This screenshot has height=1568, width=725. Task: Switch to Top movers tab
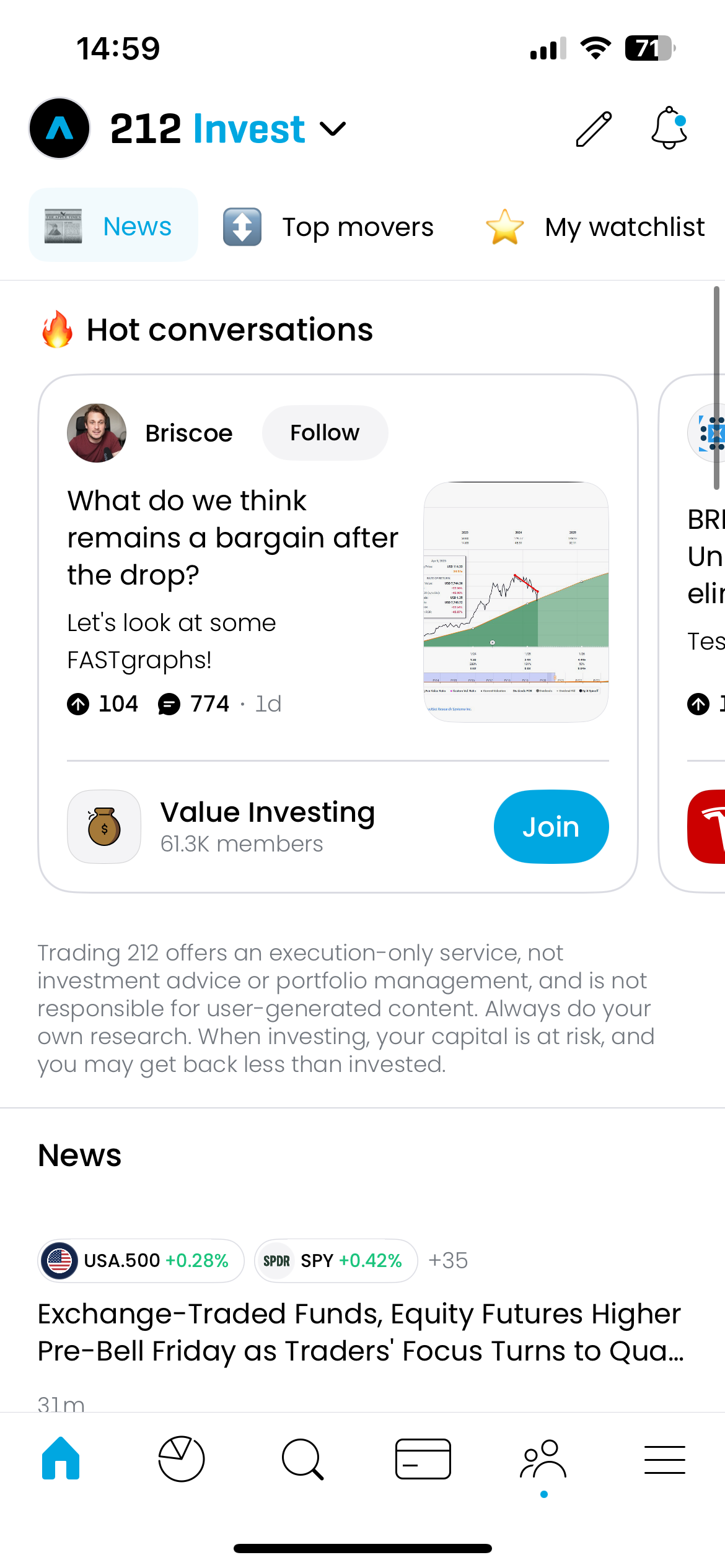point(329,227)
